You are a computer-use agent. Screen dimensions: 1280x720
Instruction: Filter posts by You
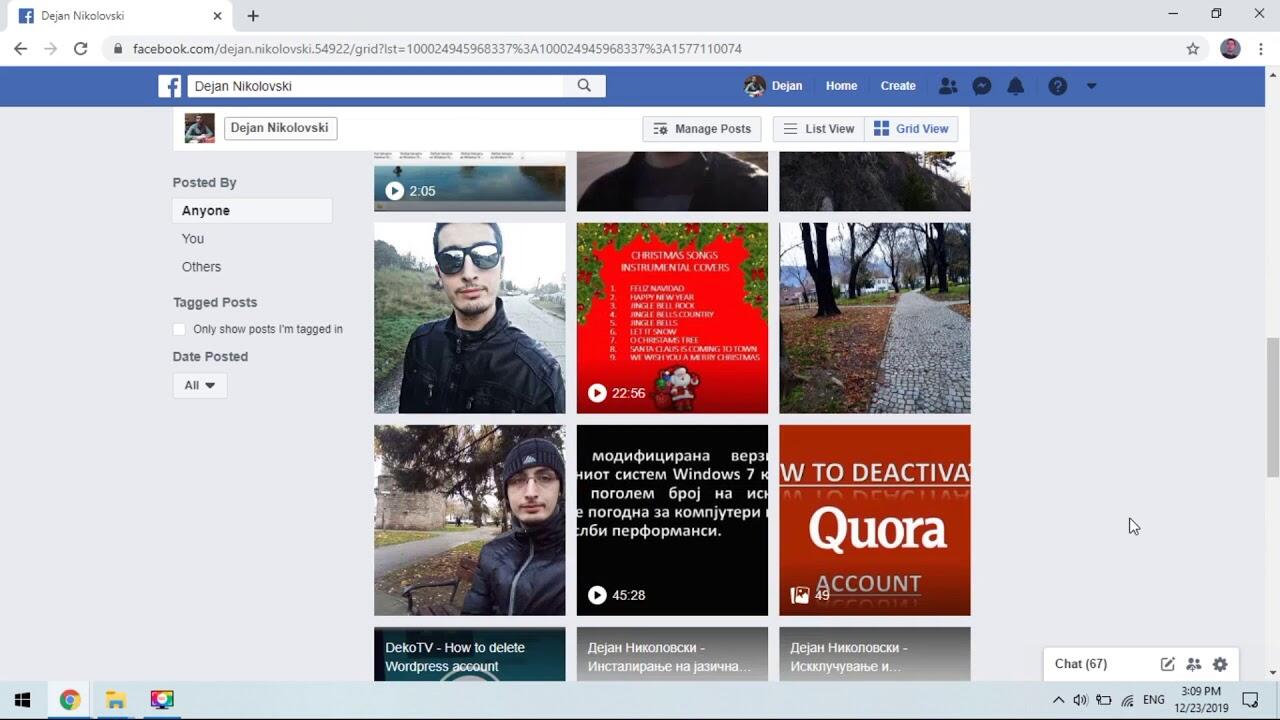[x=193, y=239]
